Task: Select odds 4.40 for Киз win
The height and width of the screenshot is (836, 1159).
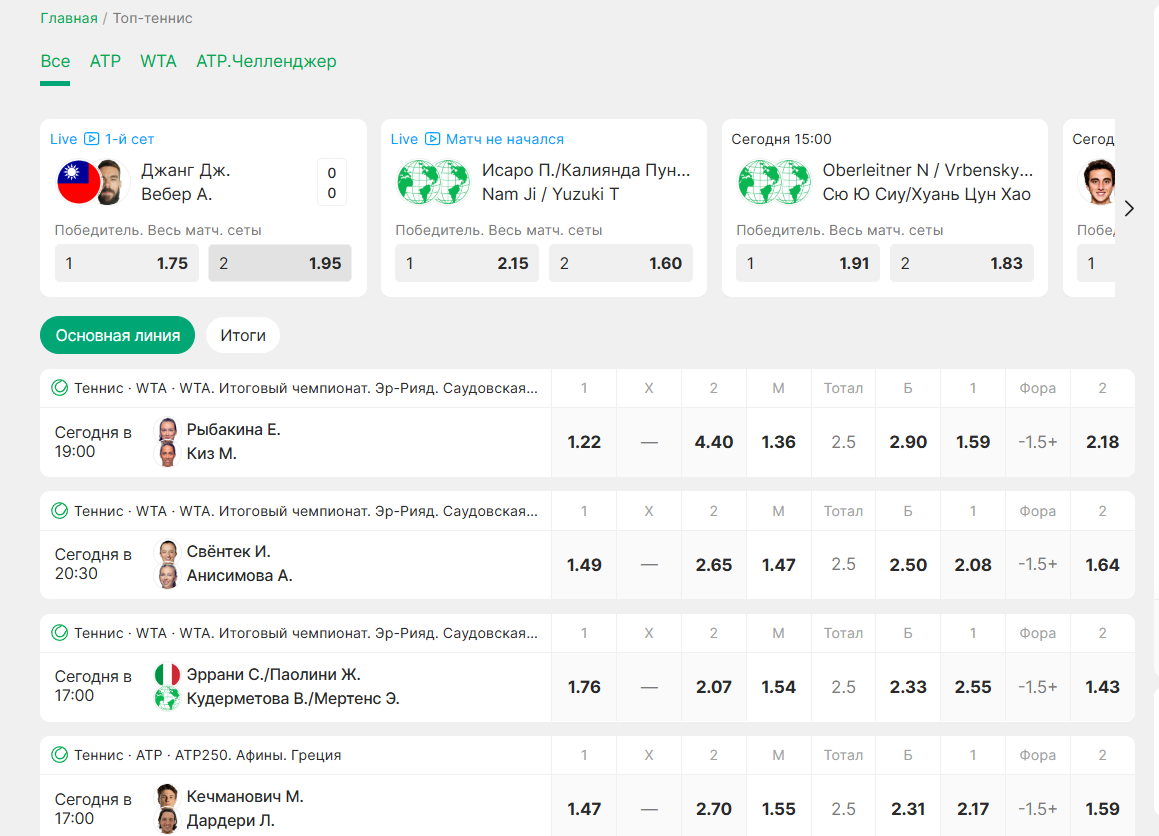Action: [713, 442]
